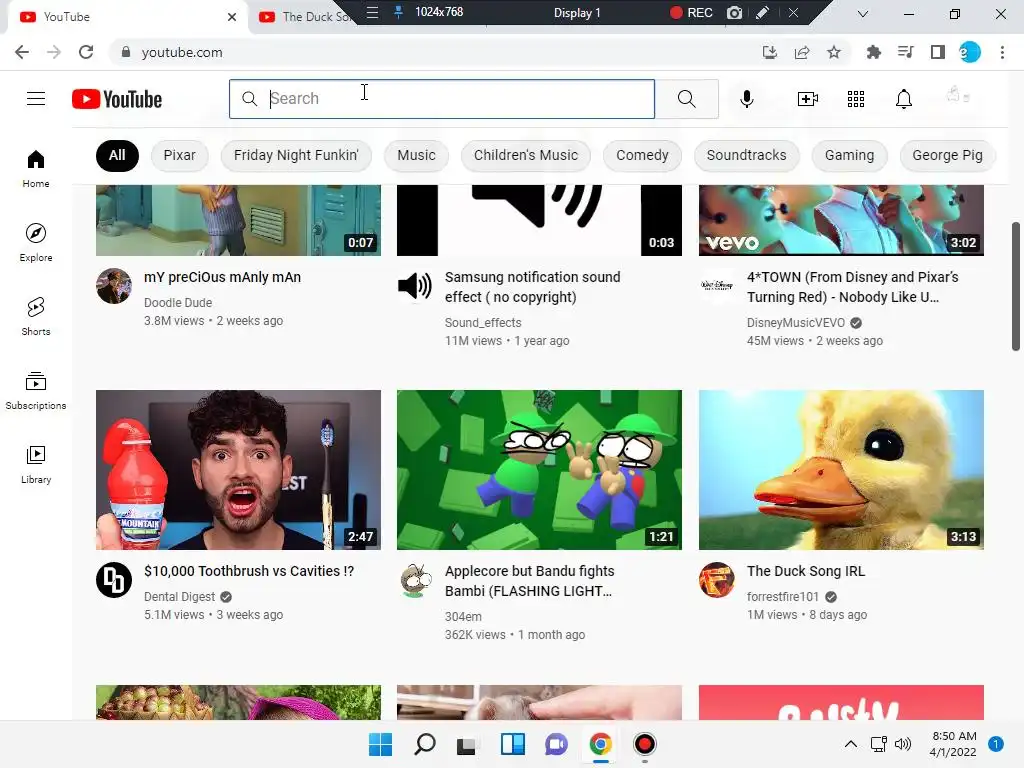This screenshot has width=1024, height=768.
Task: Open Chrome media controls icon
Action: [x=905, y=52]
